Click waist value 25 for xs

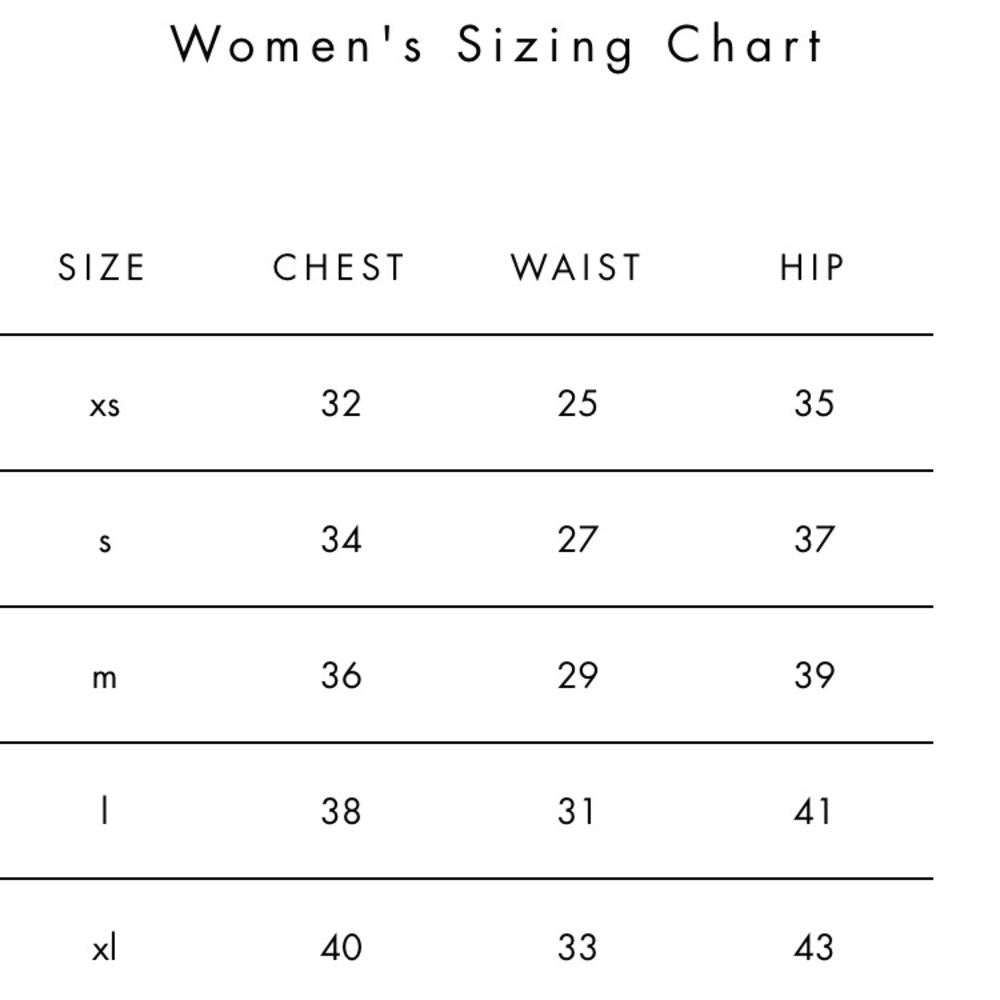point(578,404)
